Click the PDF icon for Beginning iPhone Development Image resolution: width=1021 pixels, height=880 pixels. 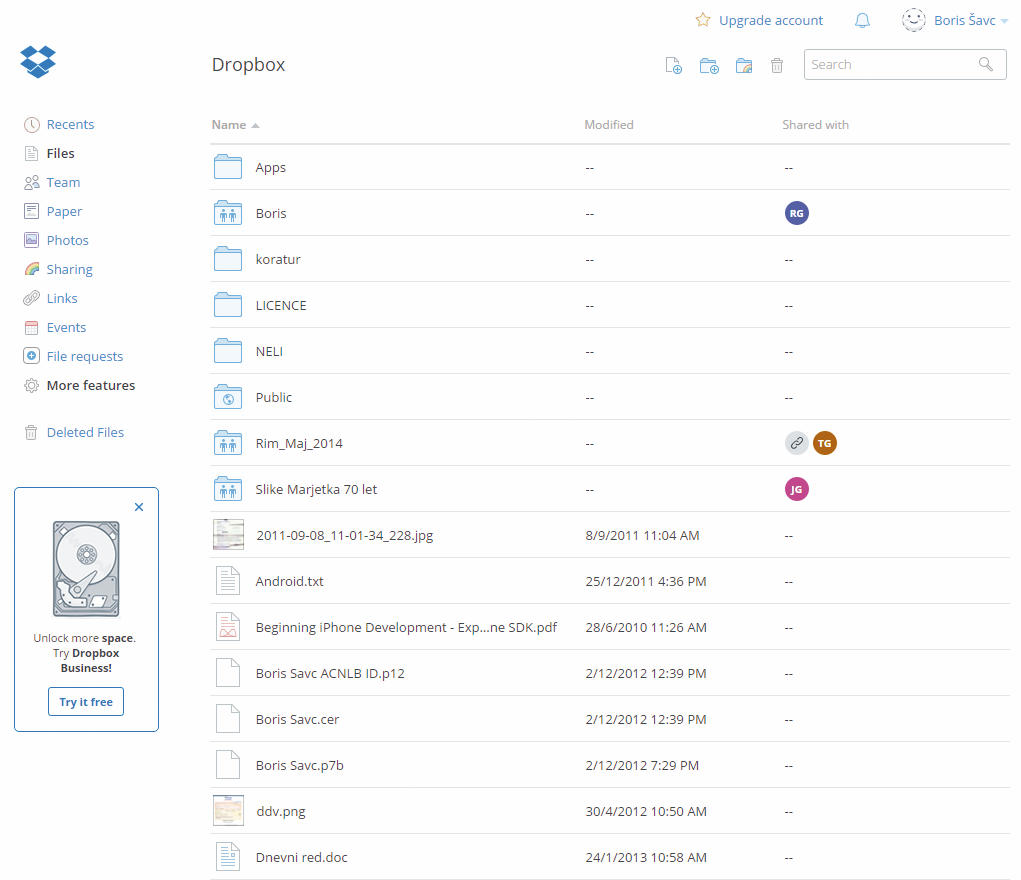[228, 627]
